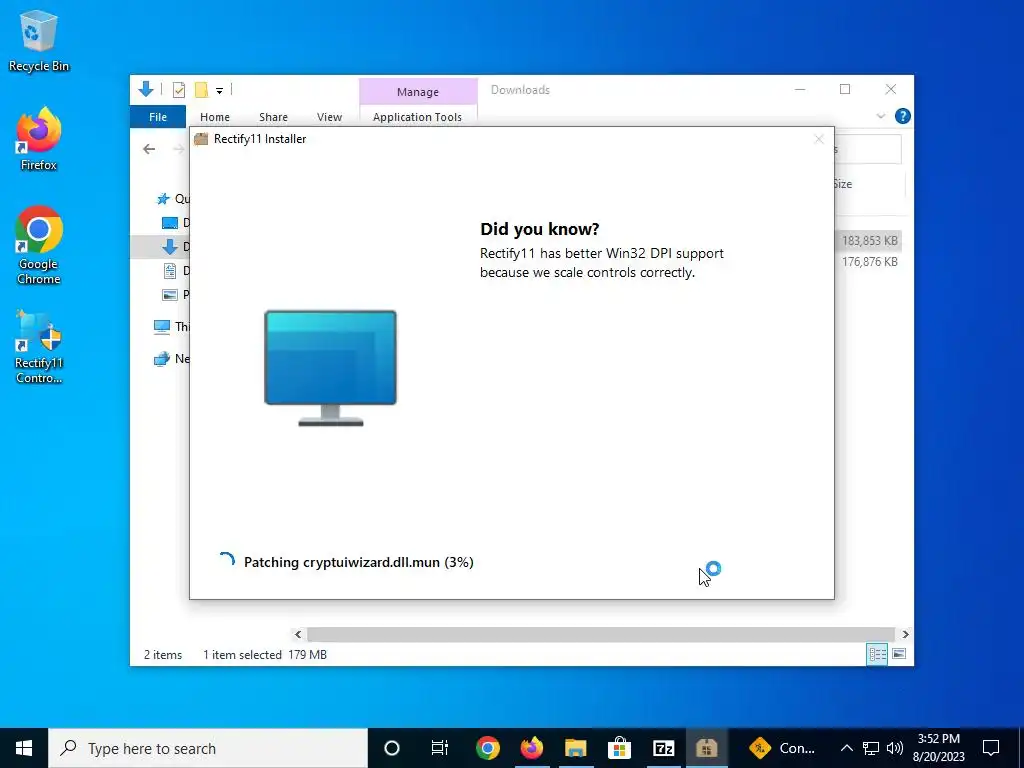
Task: Select the Documents item in navigation pane
Action: tap(174, 270)
